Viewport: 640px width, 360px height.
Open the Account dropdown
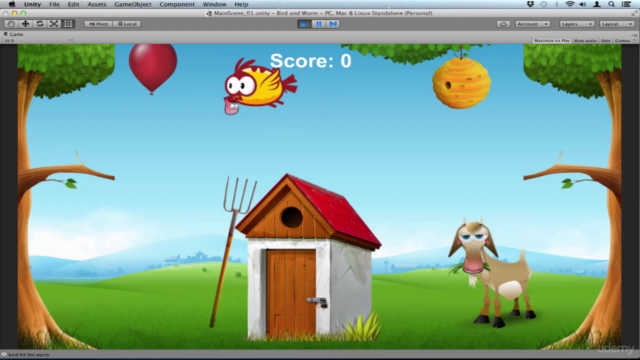(x=532, y=24)
